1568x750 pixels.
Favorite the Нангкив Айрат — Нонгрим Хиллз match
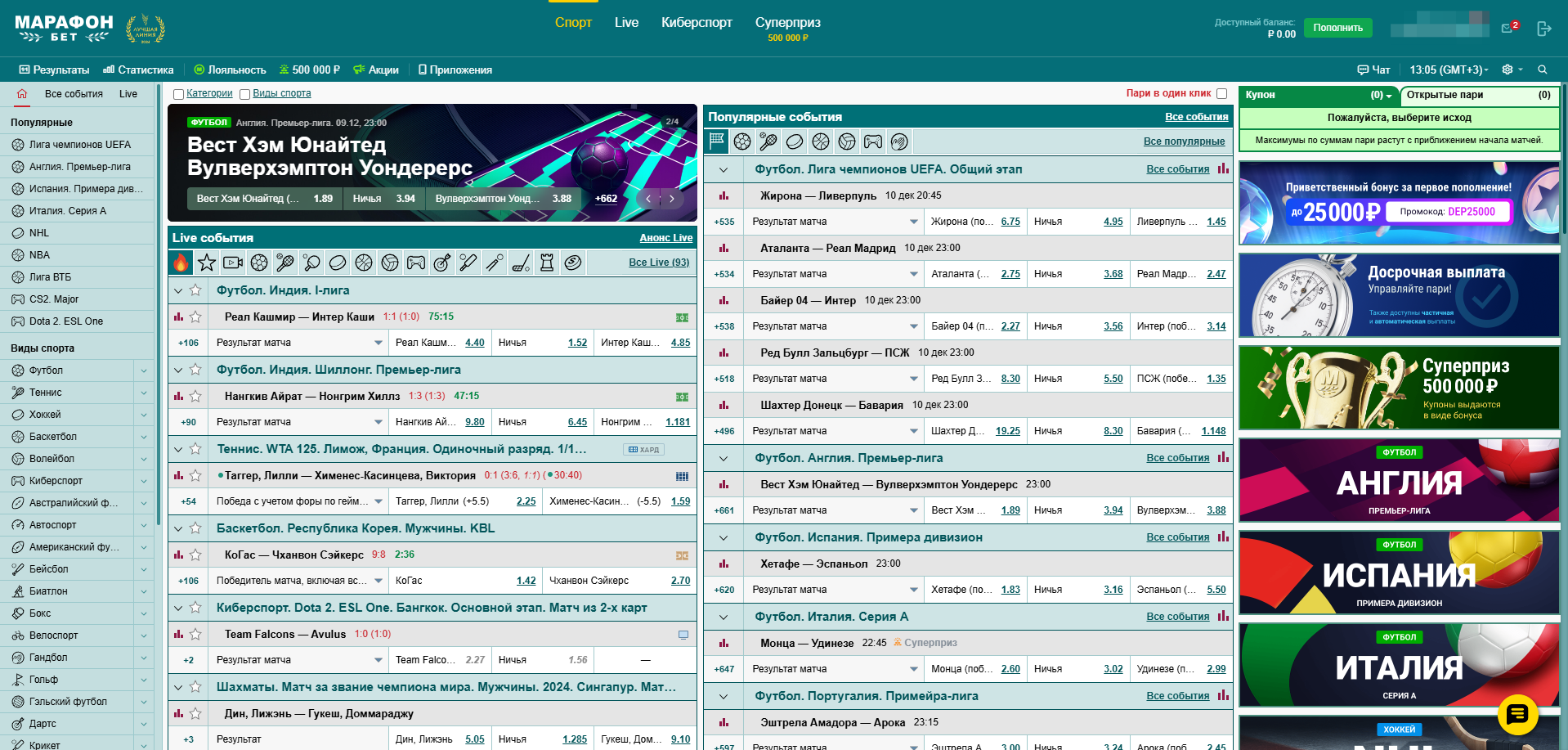pyautogui.click(x=195, y=396)
